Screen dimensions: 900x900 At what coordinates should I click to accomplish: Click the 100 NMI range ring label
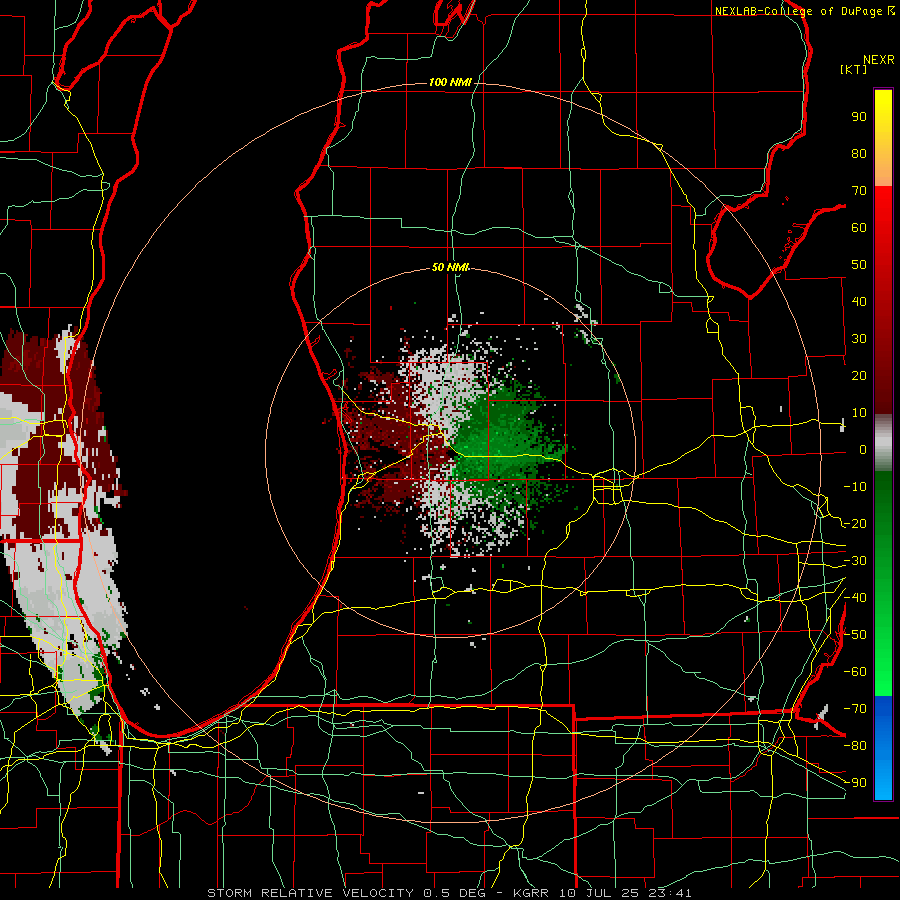point(450,82)
